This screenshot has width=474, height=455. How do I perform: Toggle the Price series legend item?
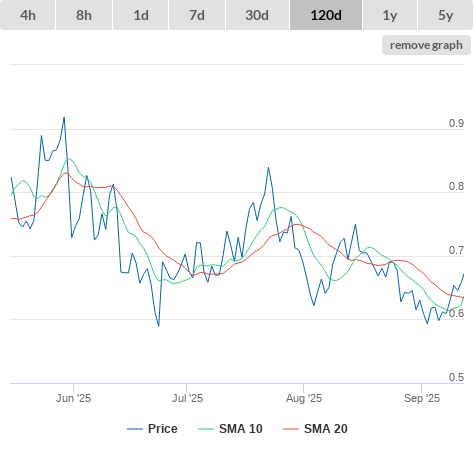point(152,429)
